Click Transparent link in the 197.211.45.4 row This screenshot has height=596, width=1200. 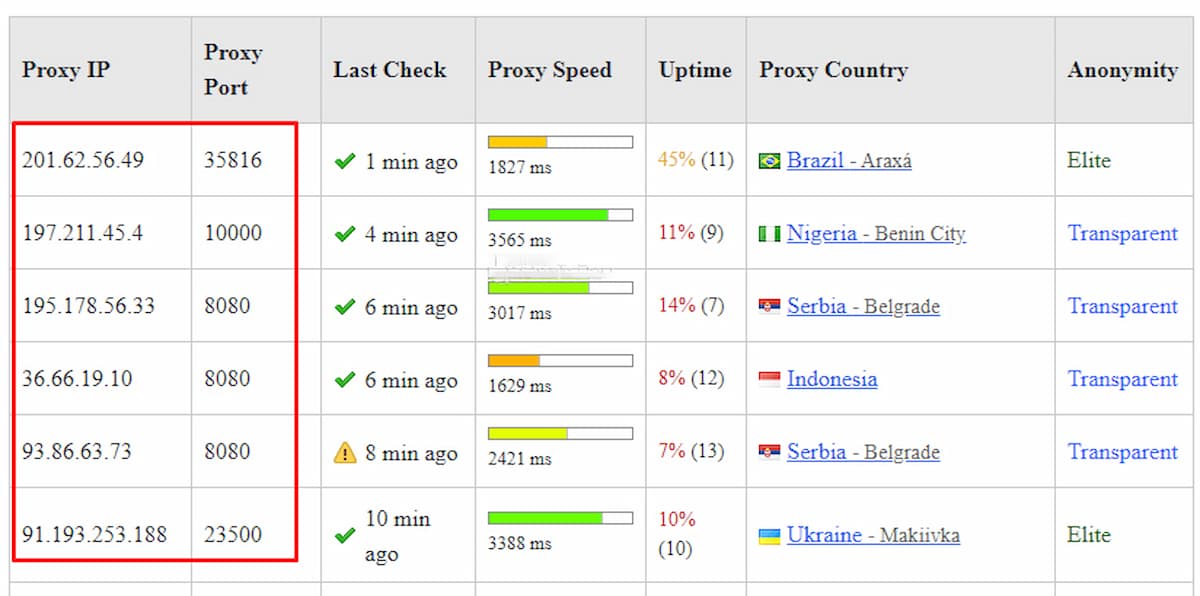[x=1122, y=233]
